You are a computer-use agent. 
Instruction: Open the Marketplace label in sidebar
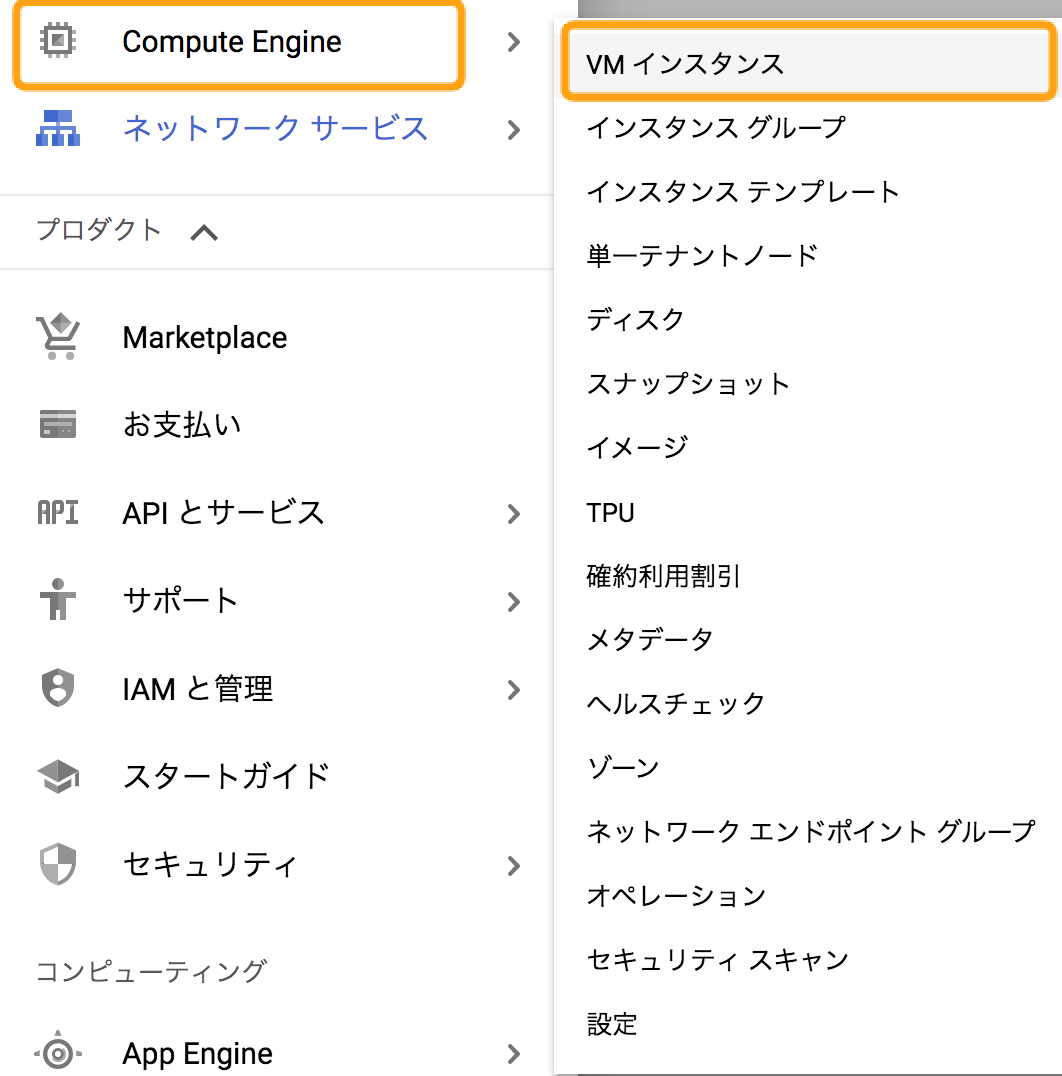click(205, 338)
